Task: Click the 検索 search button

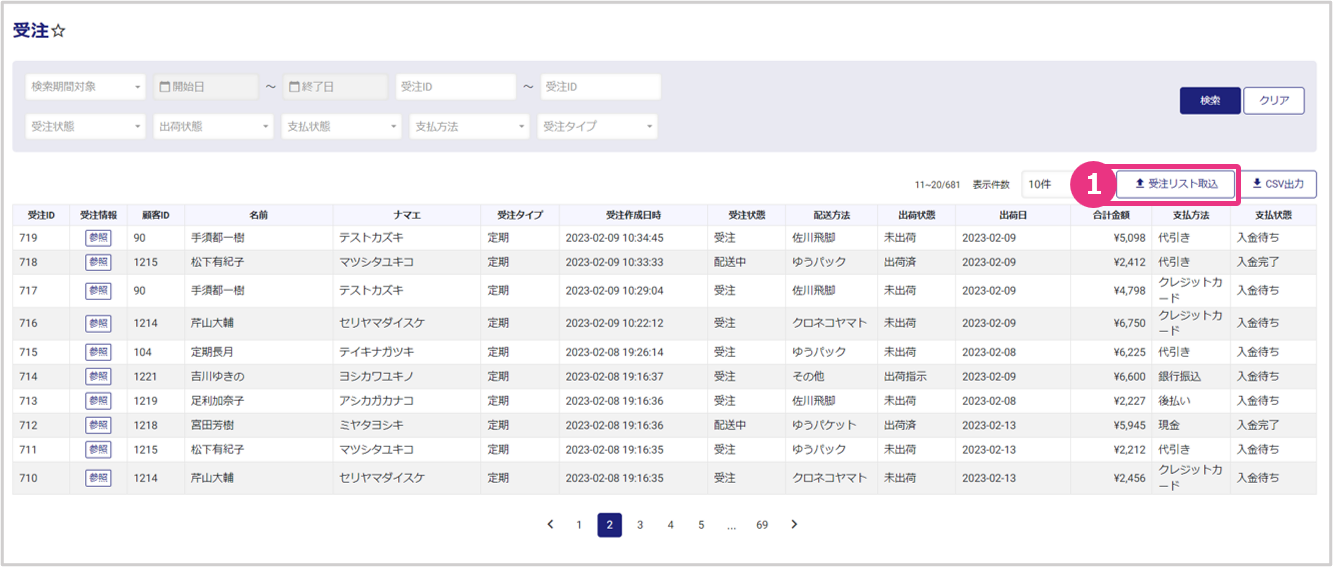Action: [x=1210, y=101]
